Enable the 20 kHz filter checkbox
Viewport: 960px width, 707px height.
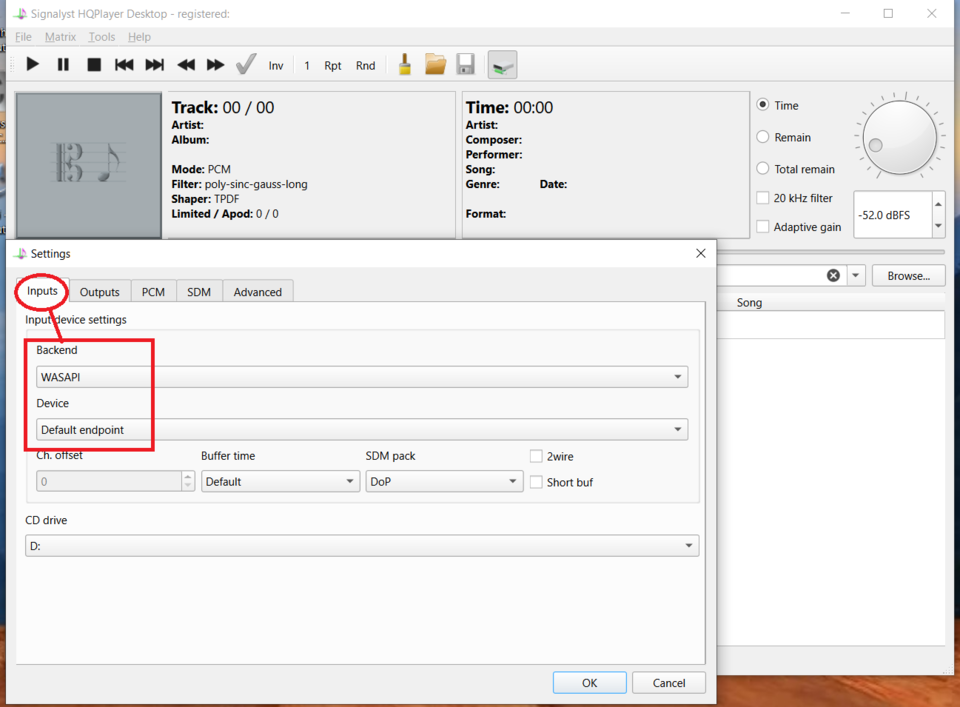point(763,198)
